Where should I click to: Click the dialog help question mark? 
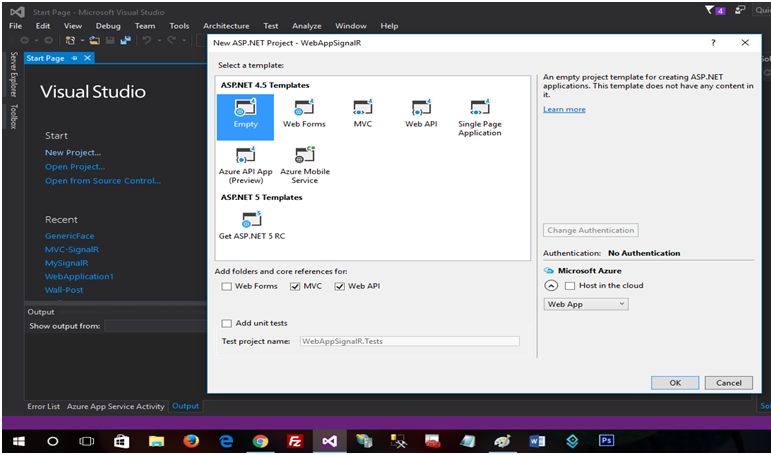point(713,43)
